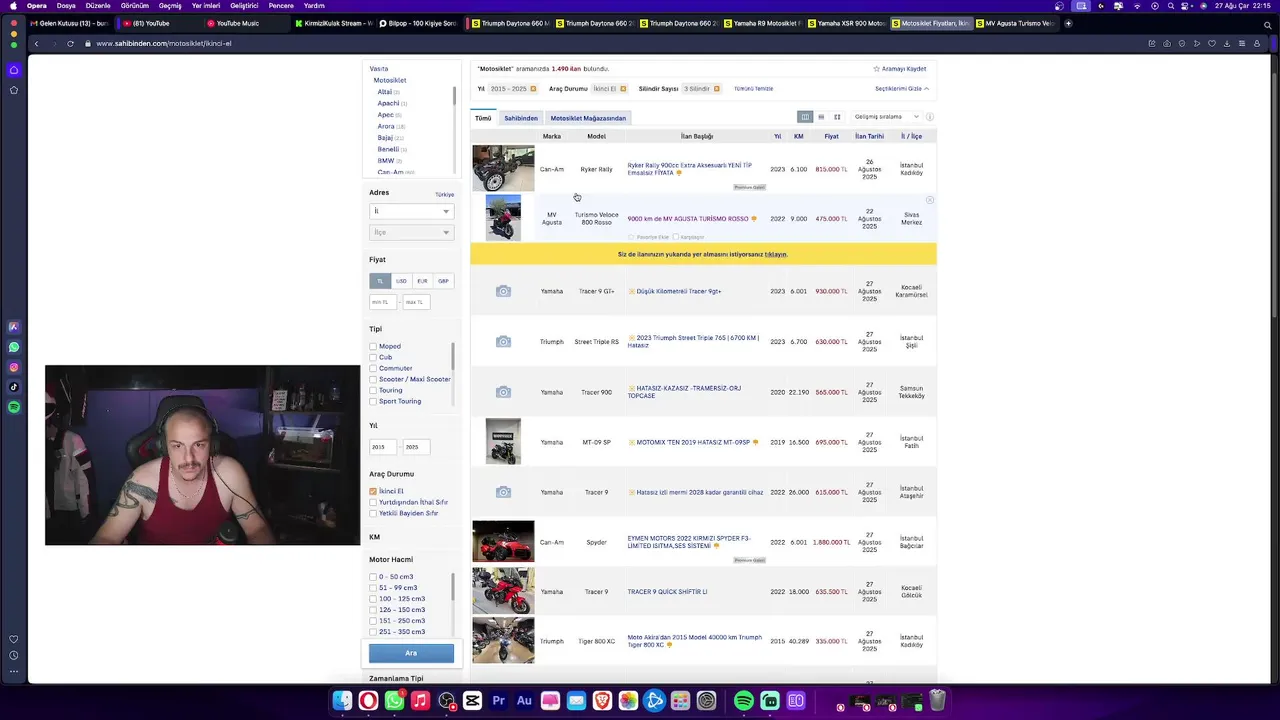This screenshot has width=1280, height=720.
Task: Open the Yer imleri menu
Action: tap(206, 6)
